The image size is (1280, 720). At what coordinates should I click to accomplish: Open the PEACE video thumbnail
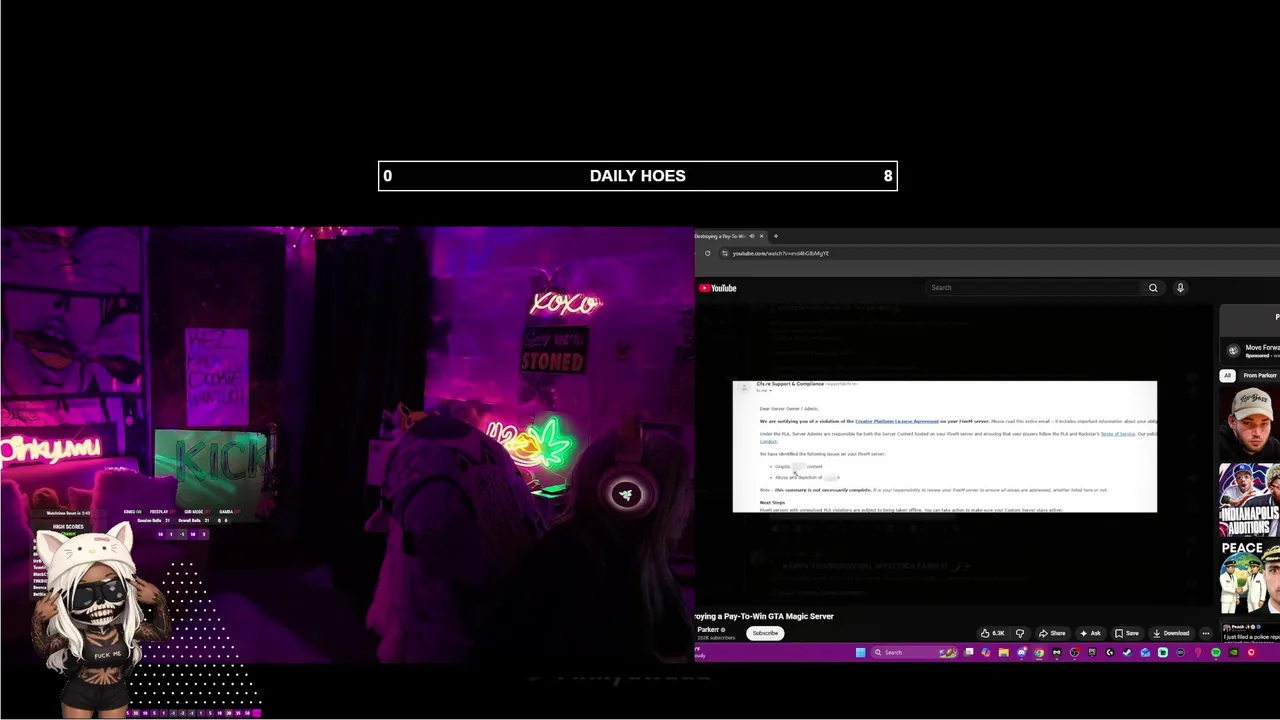tap(1249, 577)
